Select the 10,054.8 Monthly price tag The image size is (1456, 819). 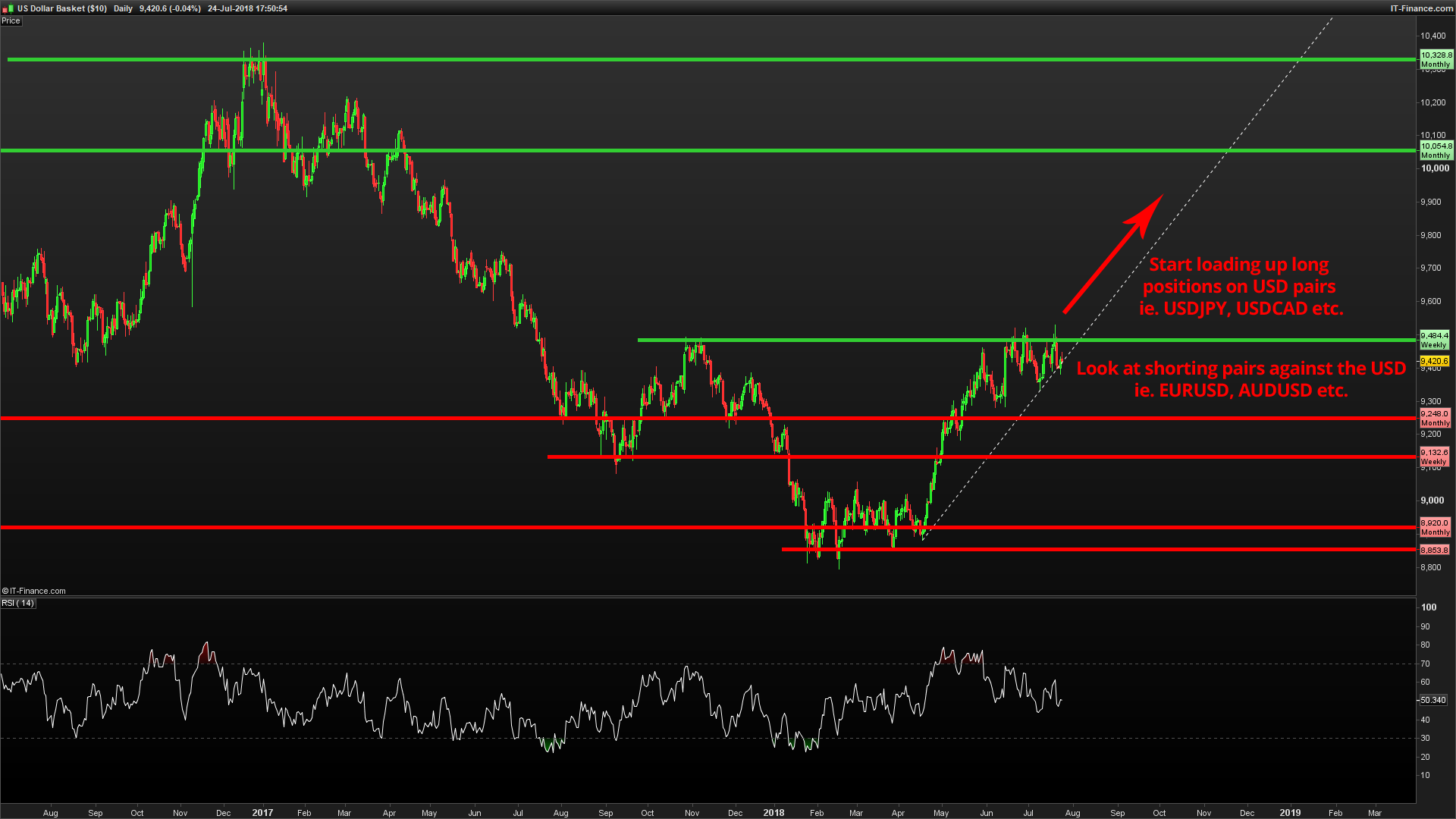coord(1436,150)
